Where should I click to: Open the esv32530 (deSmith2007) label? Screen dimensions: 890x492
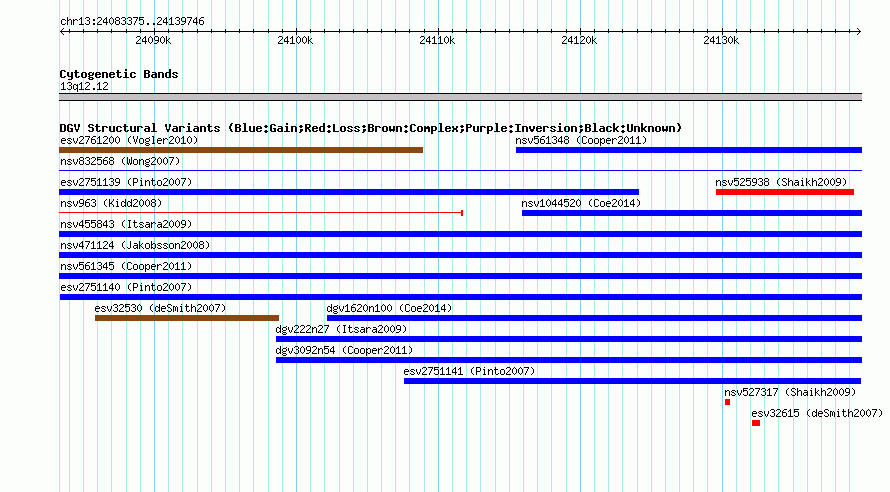160,308
